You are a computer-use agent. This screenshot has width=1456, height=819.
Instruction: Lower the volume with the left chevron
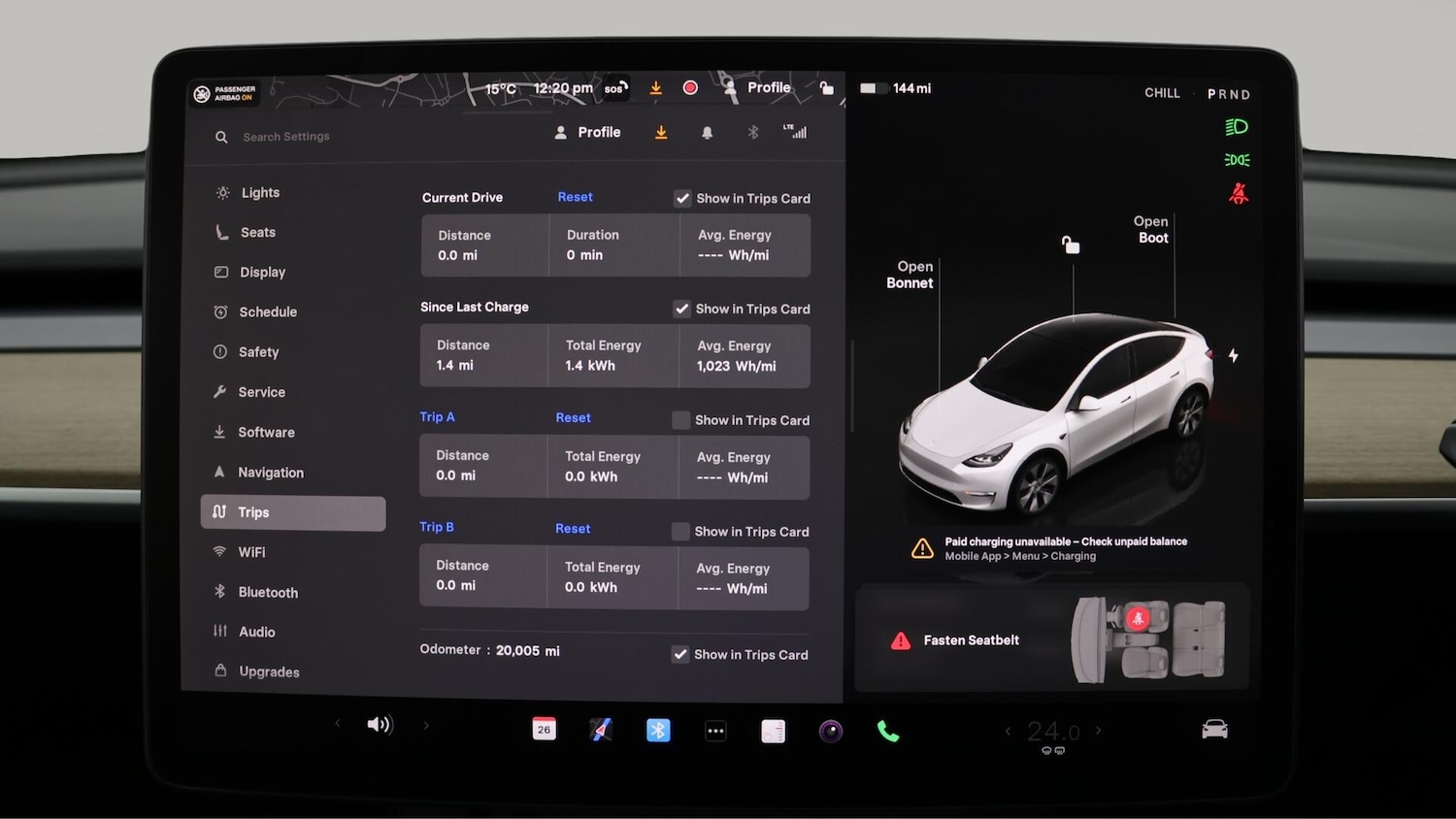[x=338, y=724]
